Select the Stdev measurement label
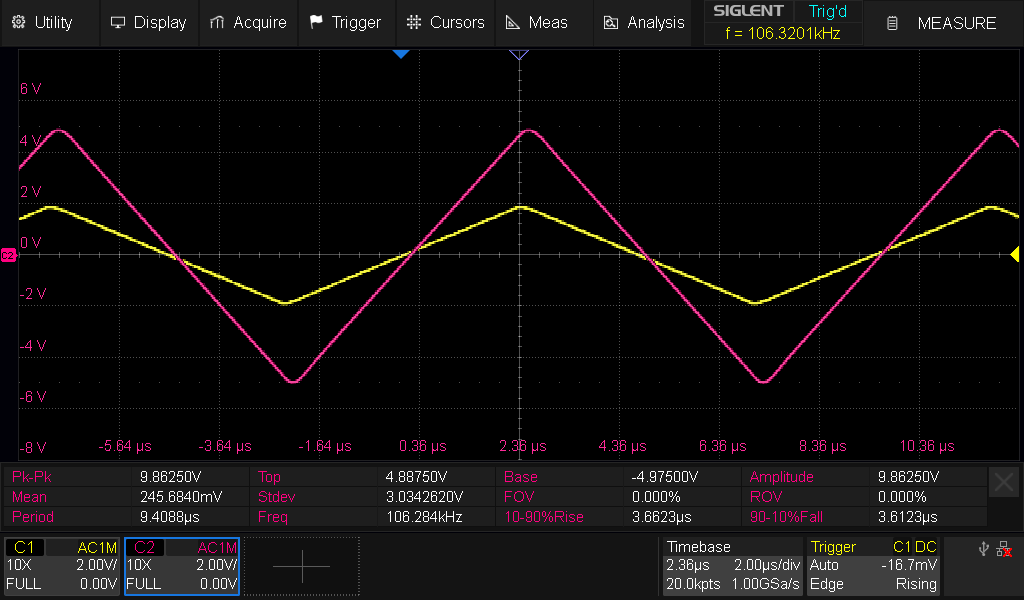The image size is (1024, 600). [x=277, y=497]
